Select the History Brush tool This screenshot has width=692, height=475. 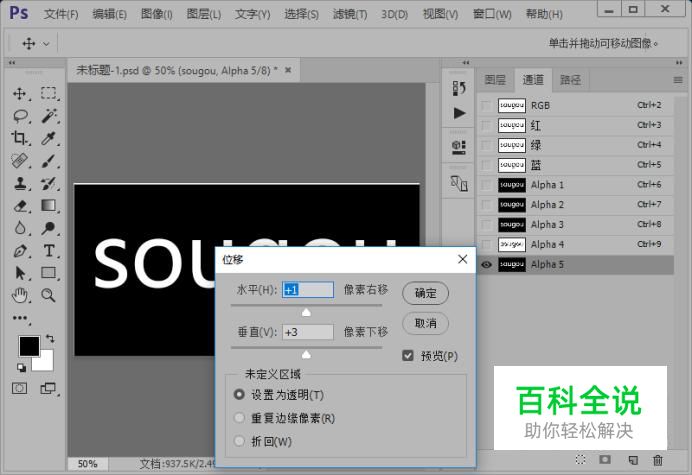tap(49, 183)
